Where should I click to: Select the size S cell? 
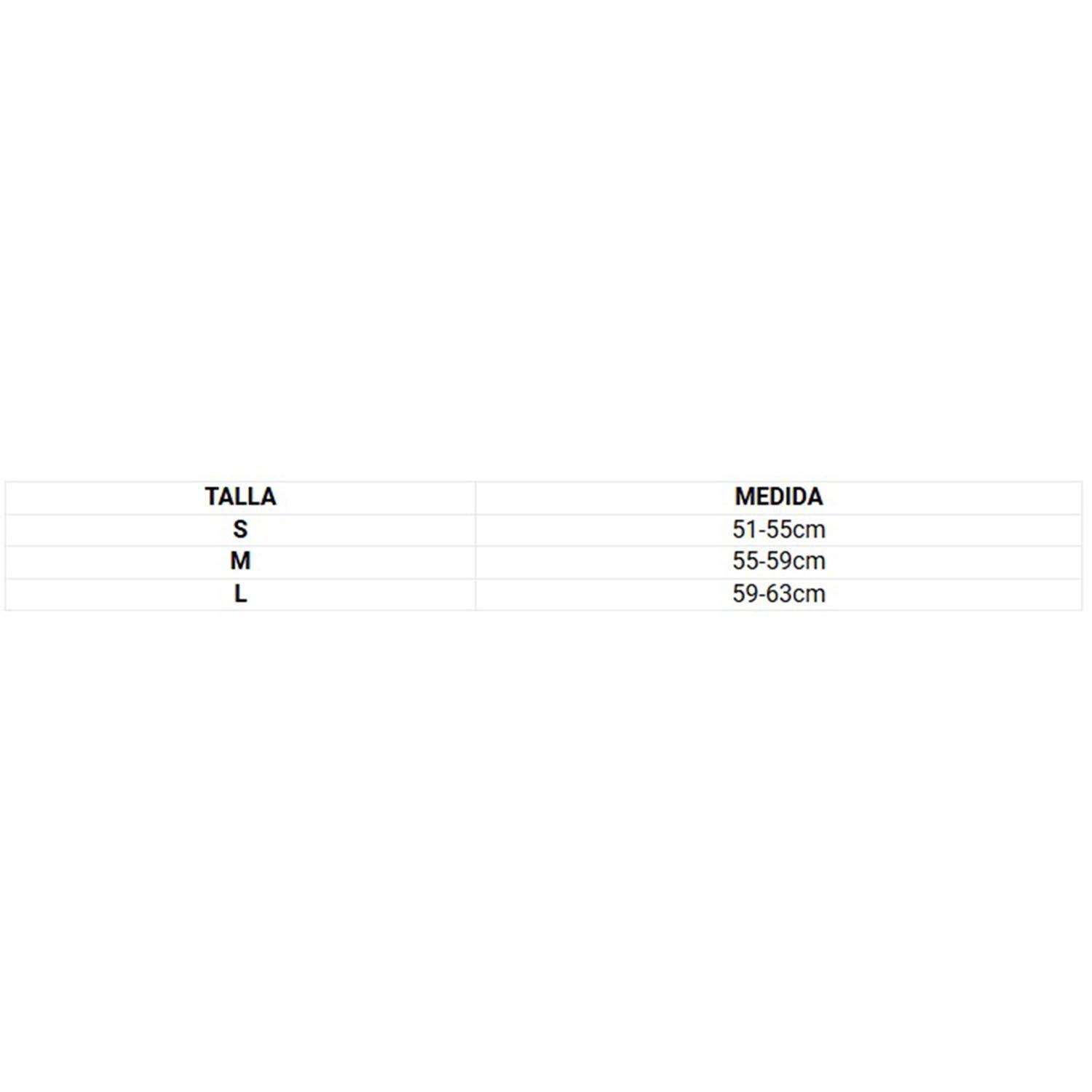[x=240, y=530]
